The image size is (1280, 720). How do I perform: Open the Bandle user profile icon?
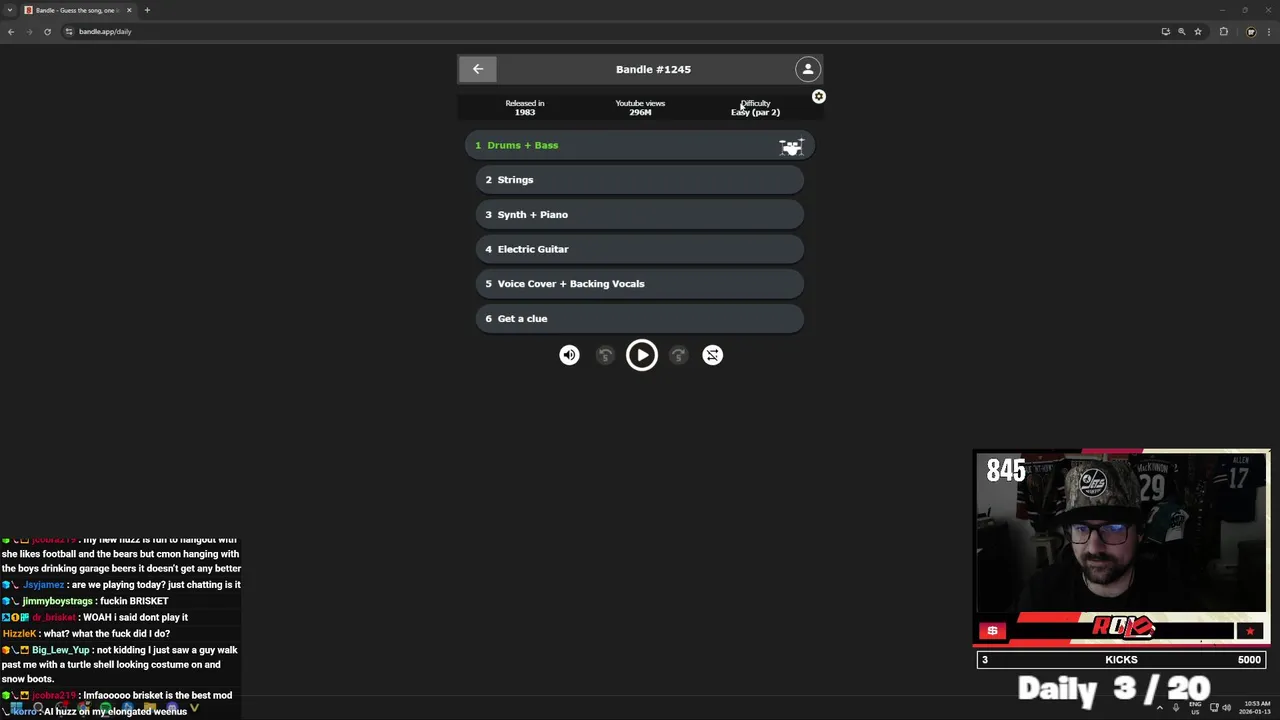click(808, 69)
